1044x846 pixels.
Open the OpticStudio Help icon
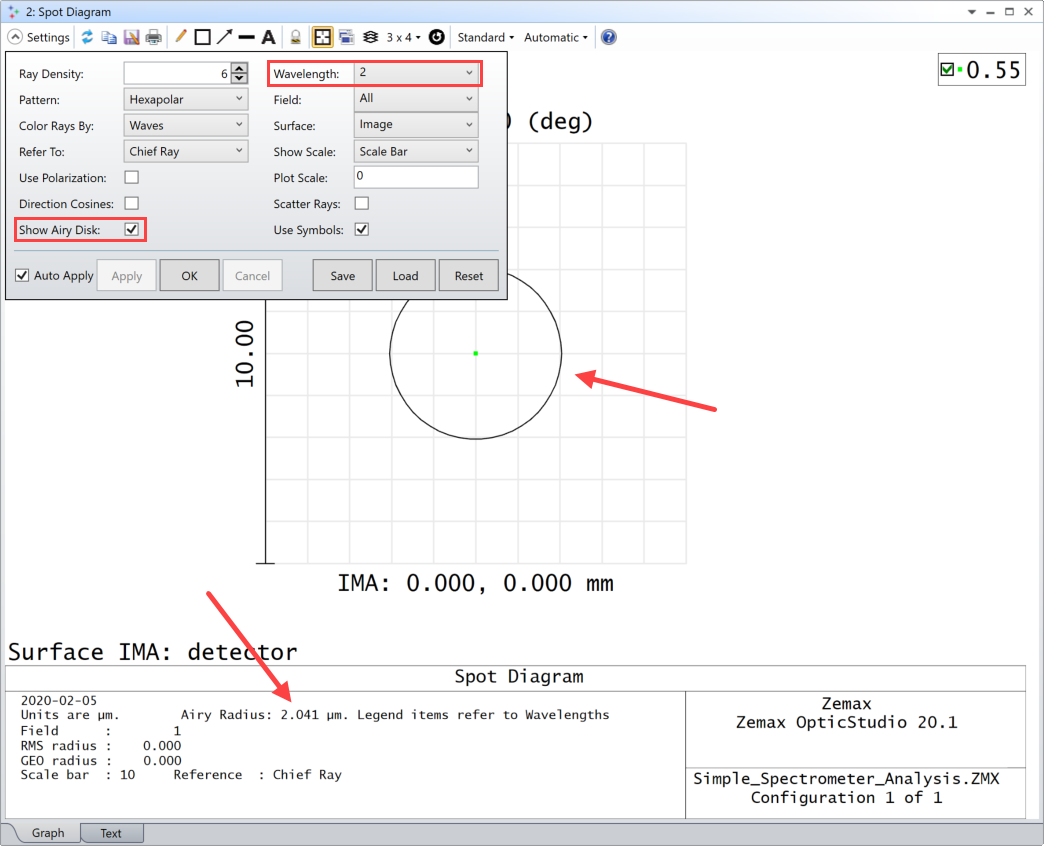point(608,37)
